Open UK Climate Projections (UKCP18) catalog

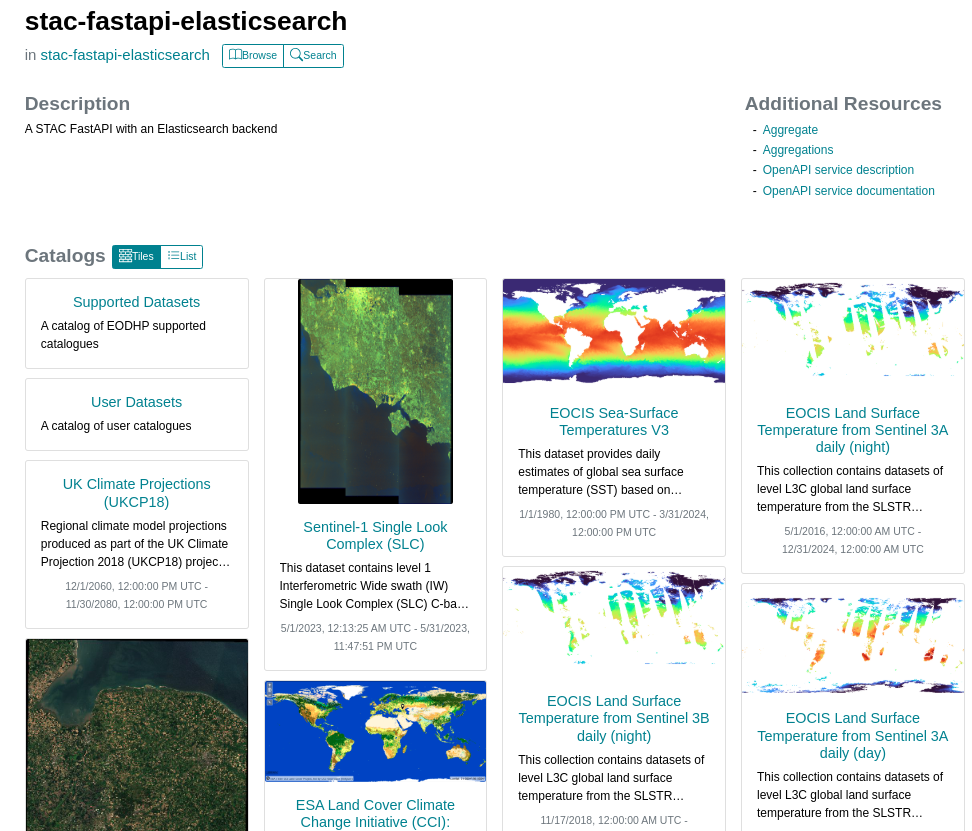click(136, 493)
